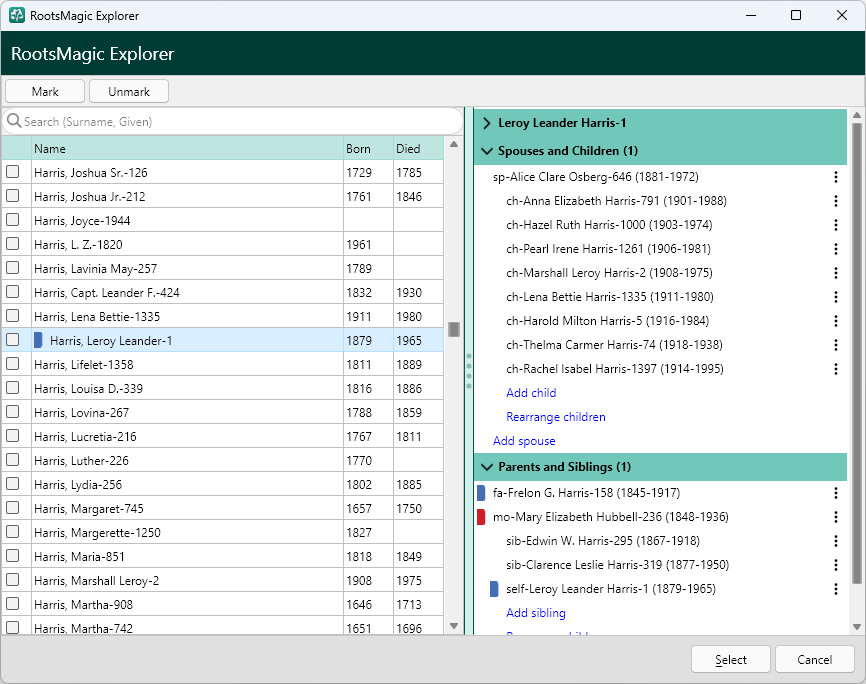Open options menu for child Lena Bettie Harris-1335
Image resolution: width=866 pixels, height=684 pixels.
click(x=836, y=297)
